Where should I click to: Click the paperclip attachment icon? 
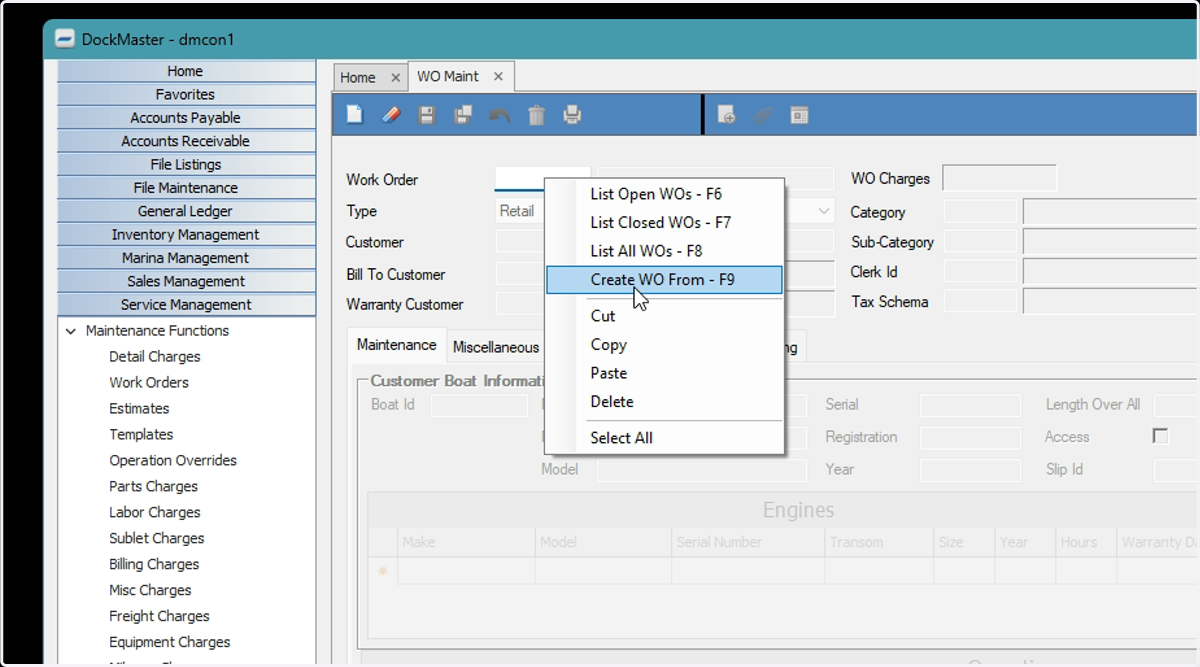click(x=763, y=115)
